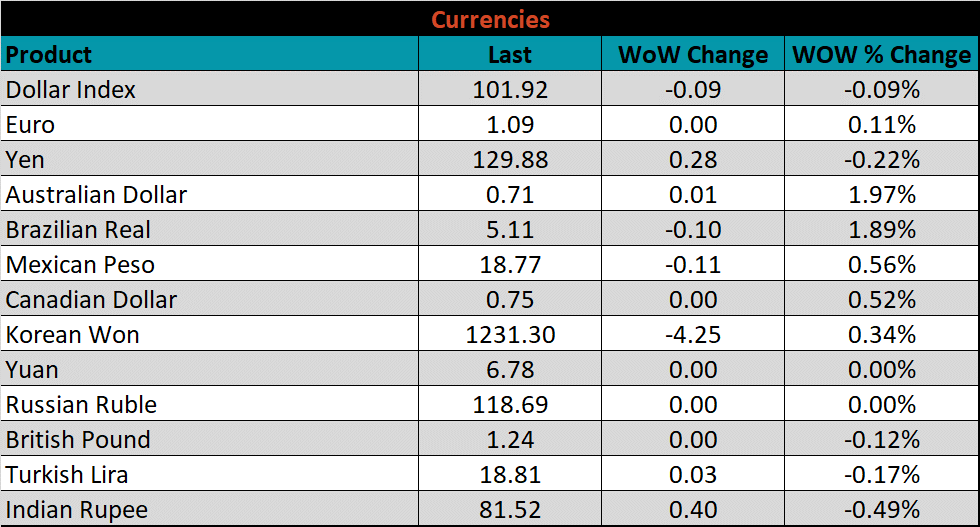Select the Product column header
The width and height of the screenshot is (980, 527).
click(49, 54)
